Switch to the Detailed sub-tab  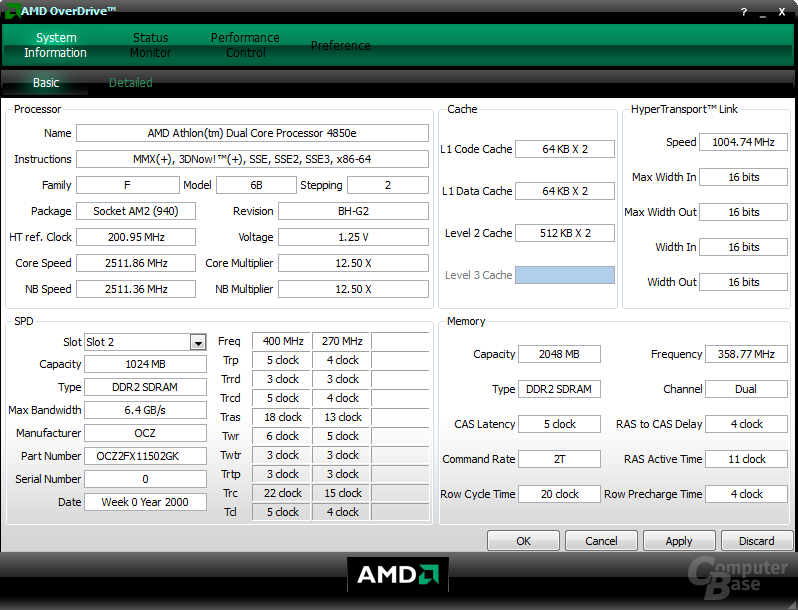(x=131, y=83)
